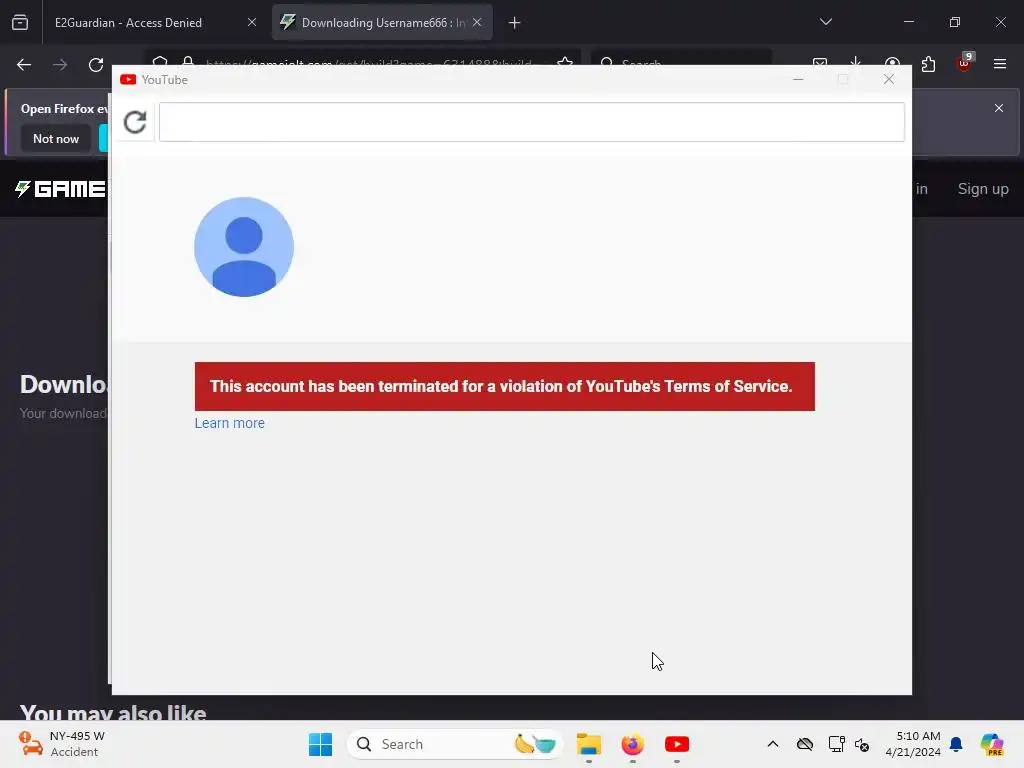Image resolution: width=1024 pixels, height=768 pixels.
Task: Open a new Firefox tab
Action: tap(515, 23)
